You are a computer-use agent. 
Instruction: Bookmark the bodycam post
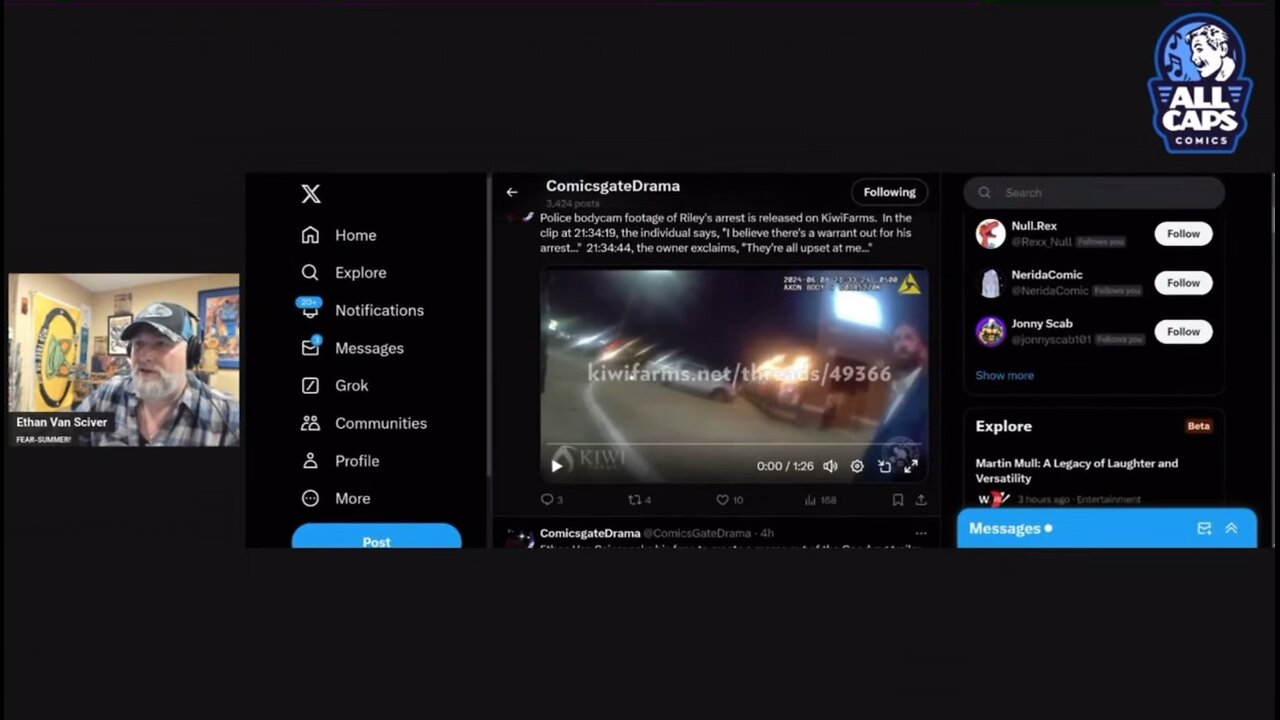(897, 499)
